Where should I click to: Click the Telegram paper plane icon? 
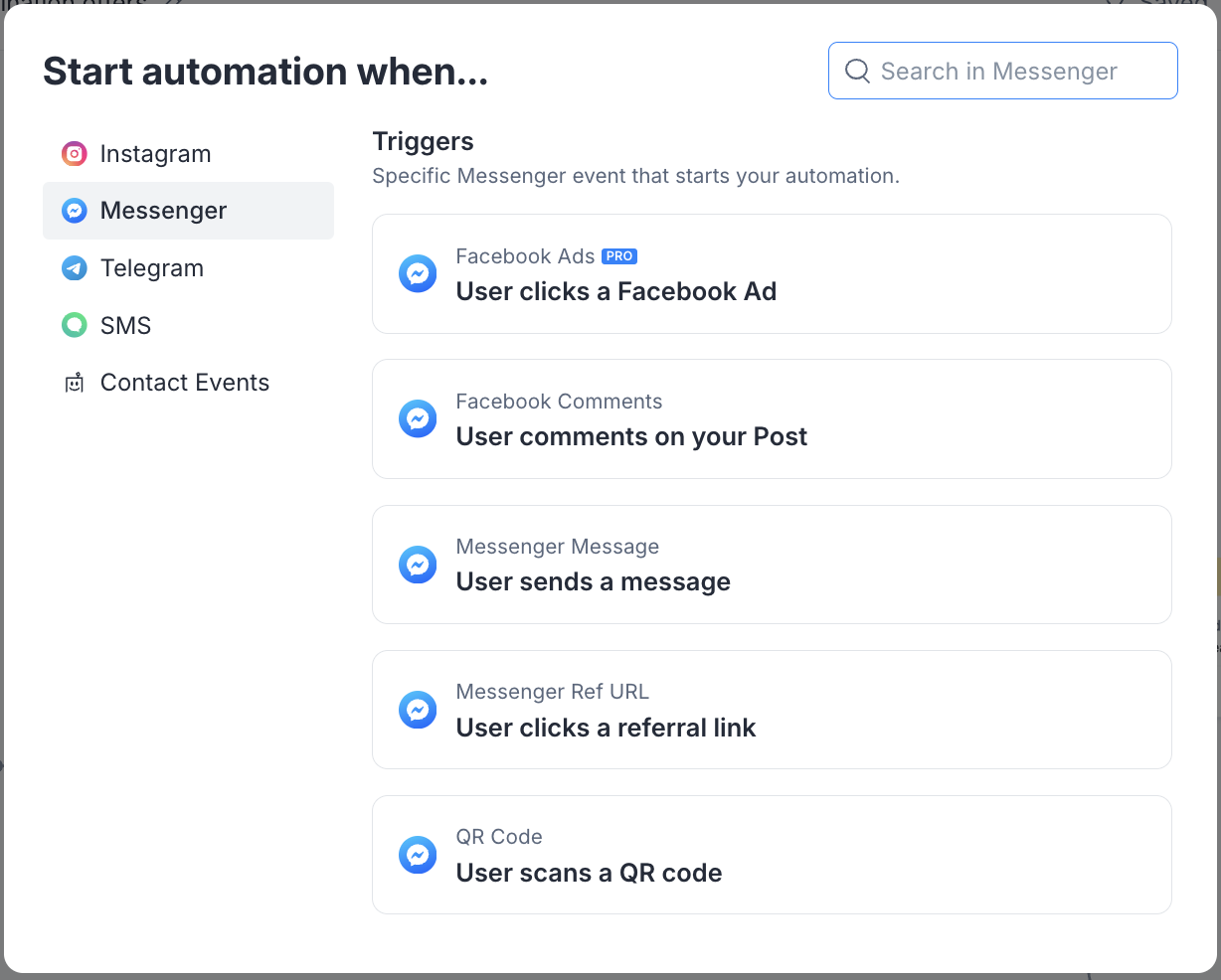[x=75, y=268]
